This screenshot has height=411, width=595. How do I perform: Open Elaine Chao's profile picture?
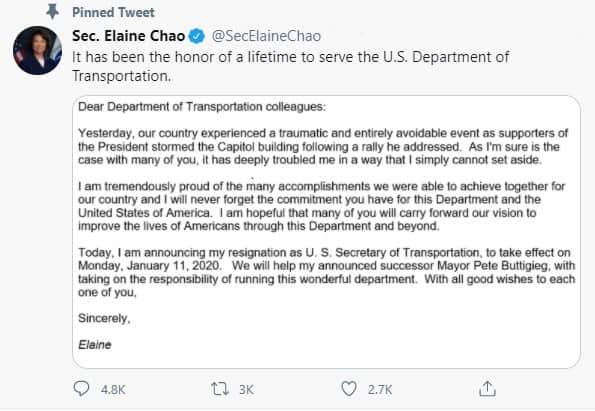coord(37,50)
